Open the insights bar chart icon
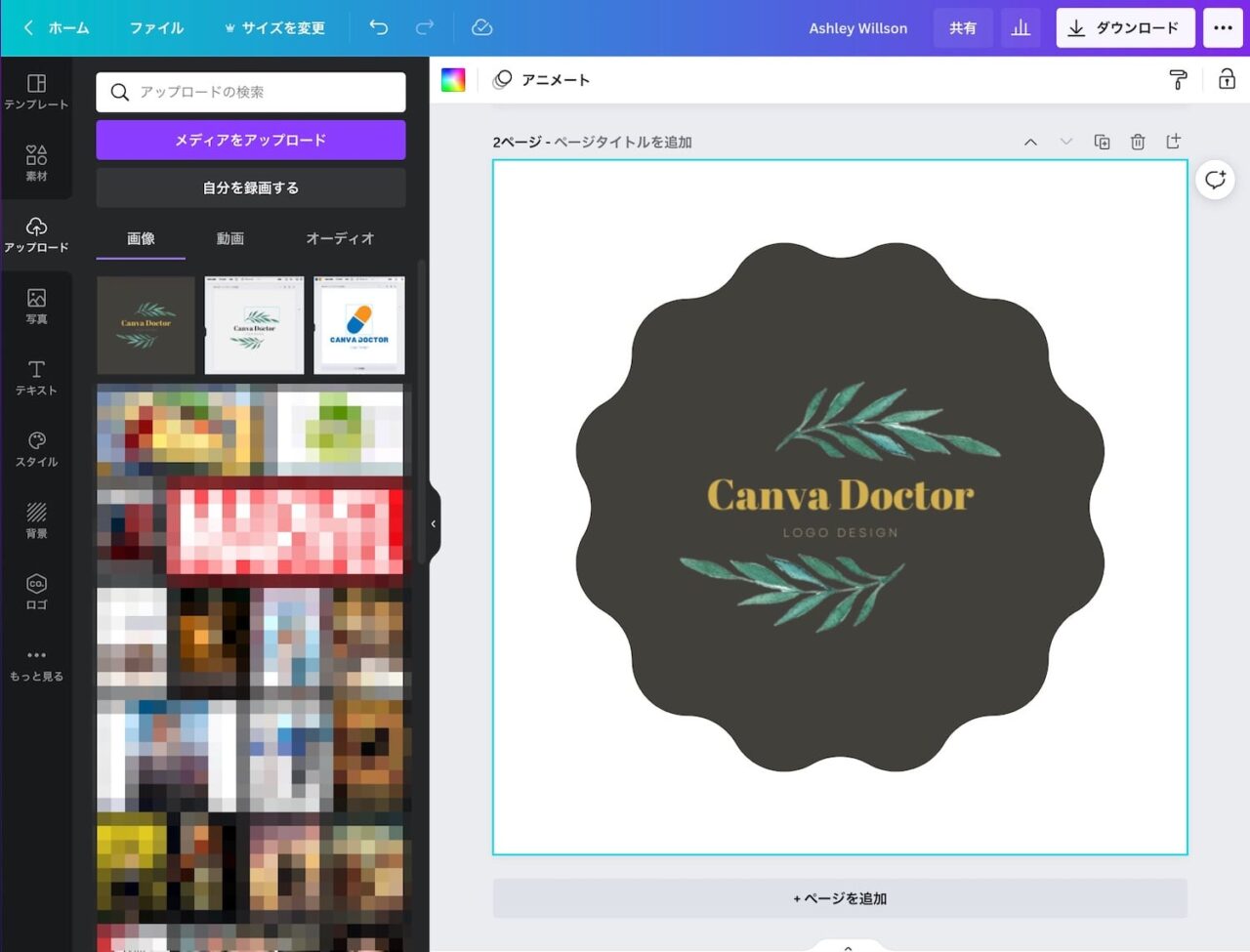The height and width of the screenshot is (952, 1250). [1021, 28]
